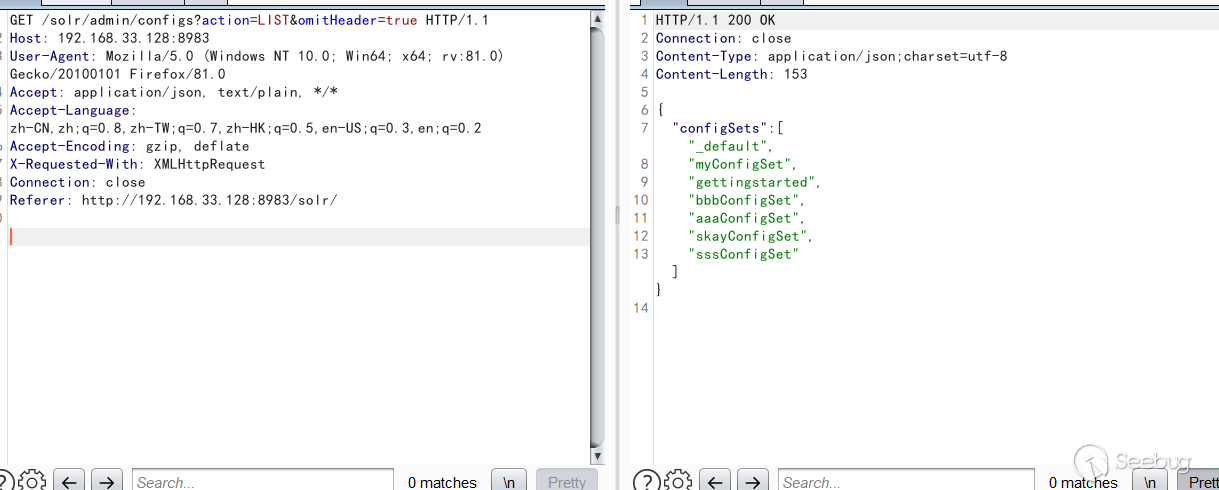Image resolution: width=1219 pixels, height=490 pixels.
Task: Open response search settings gear
Action: coord(678,481)
